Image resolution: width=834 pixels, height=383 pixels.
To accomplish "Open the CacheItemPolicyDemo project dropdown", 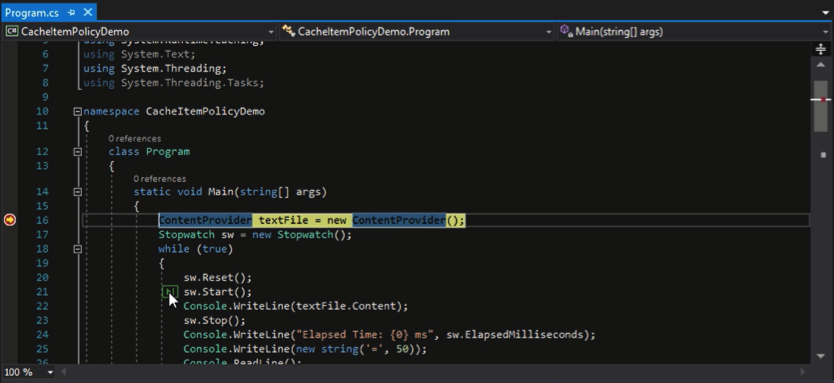I will coord(271,32).
